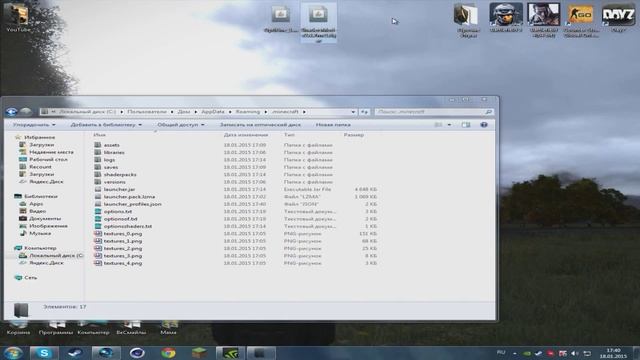Select the textures_0.png file
The width and height of the screenshot is (640, 360).
[x=122, y=234]
